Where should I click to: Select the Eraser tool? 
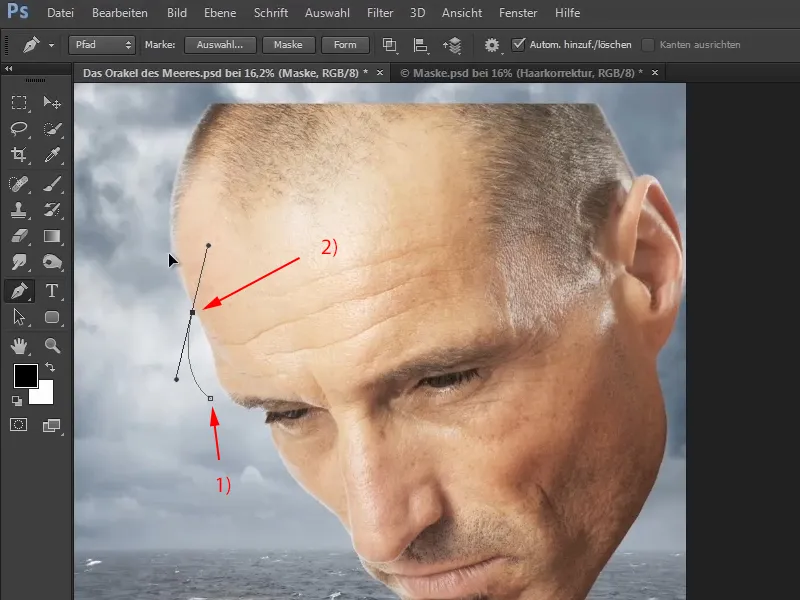[x=19, y=236]
